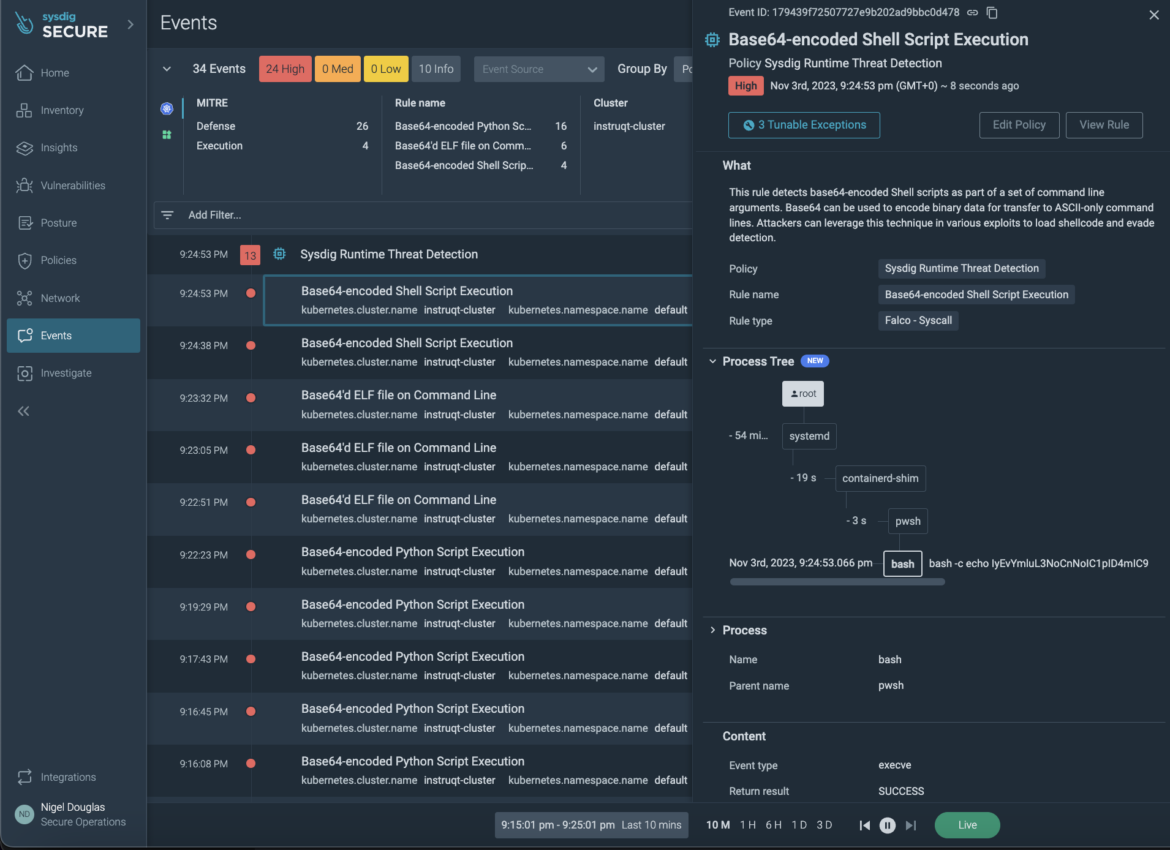
Task: Open the Event Source dropdown
Action: 539,69
